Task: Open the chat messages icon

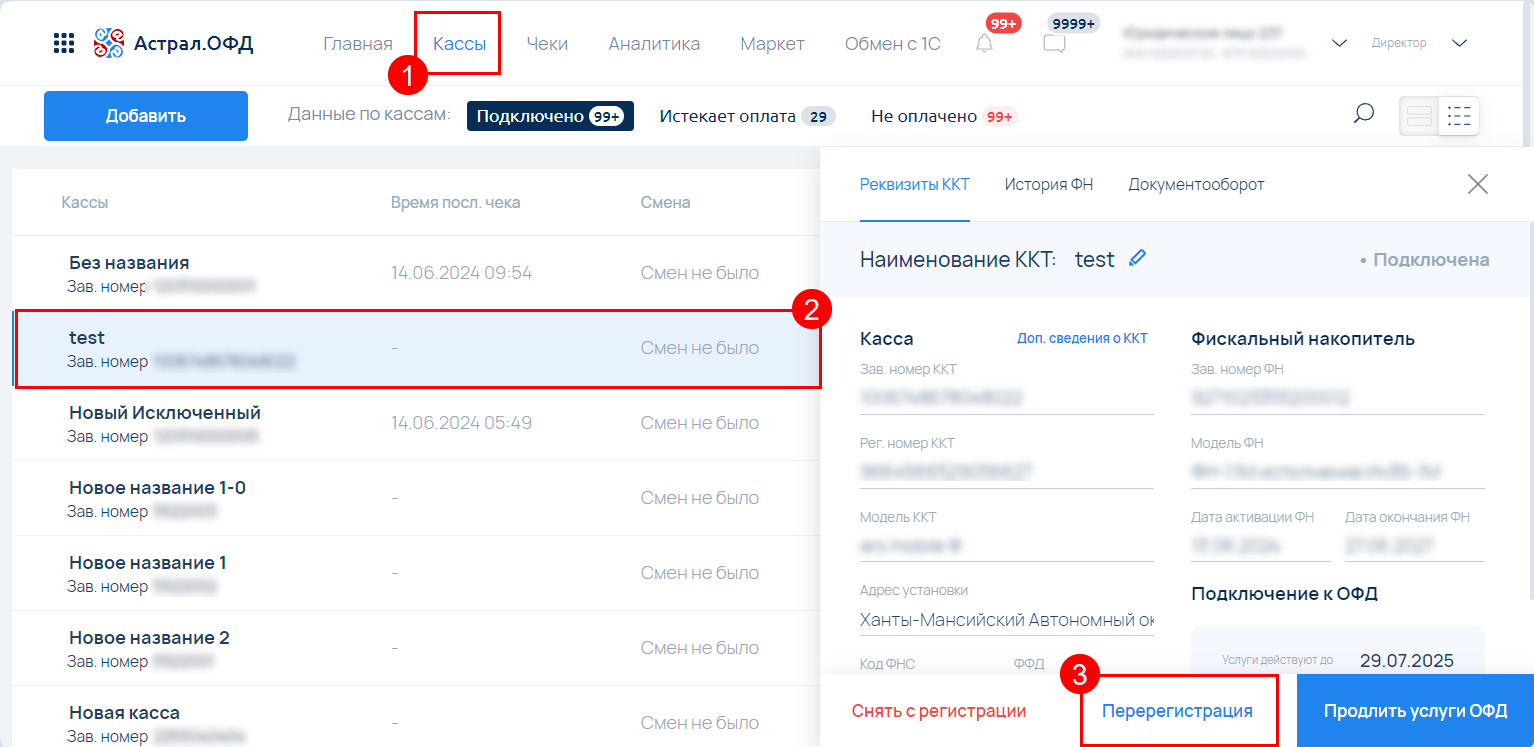Action: pos(1054,43)
